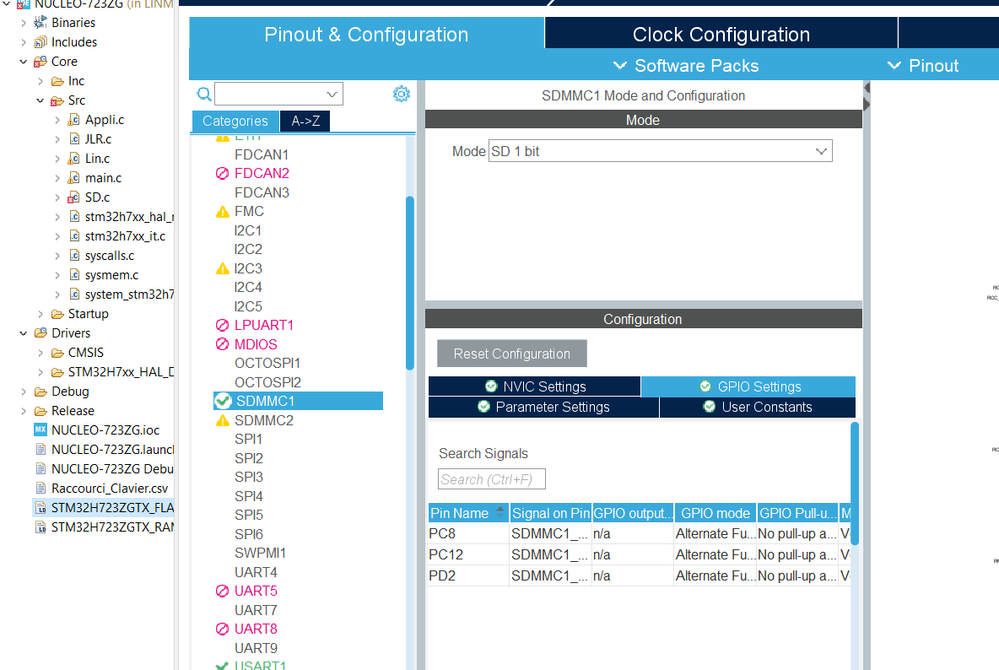Select SPI3 in the peripheral list
999x670 pixels.
coord(248,477)
